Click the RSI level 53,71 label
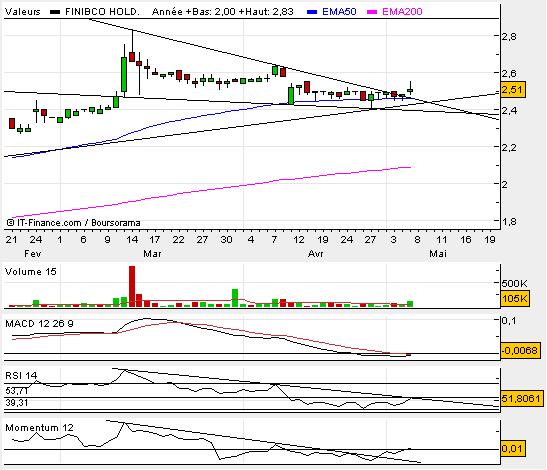547x470 pixels. pyautogui.click(x=17, y=391)
